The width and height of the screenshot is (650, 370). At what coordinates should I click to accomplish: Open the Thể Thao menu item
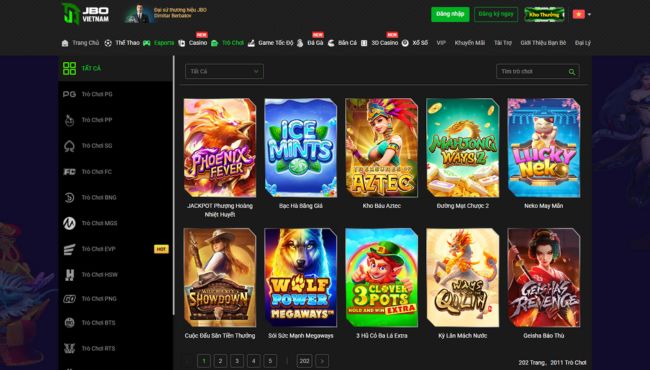click(122, 43)
